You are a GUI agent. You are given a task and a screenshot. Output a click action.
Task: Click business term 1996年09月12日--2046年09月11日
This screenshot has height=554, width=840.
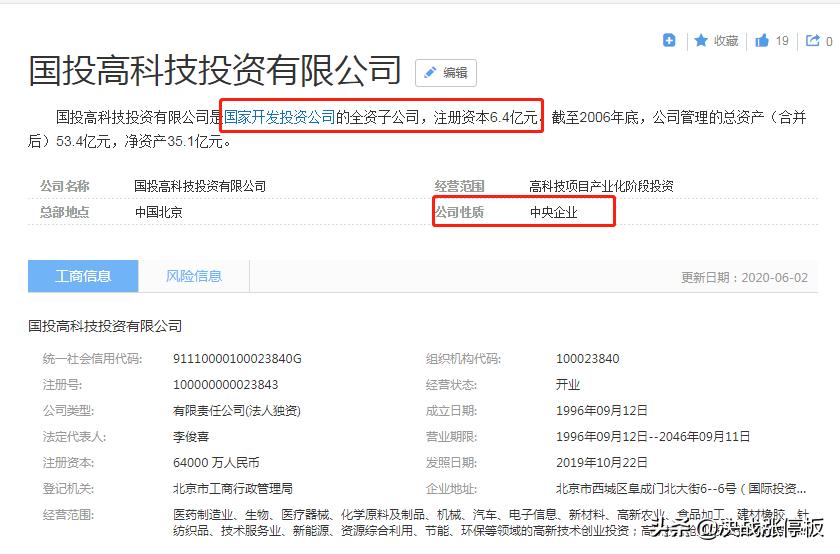[x=652, y=437]
